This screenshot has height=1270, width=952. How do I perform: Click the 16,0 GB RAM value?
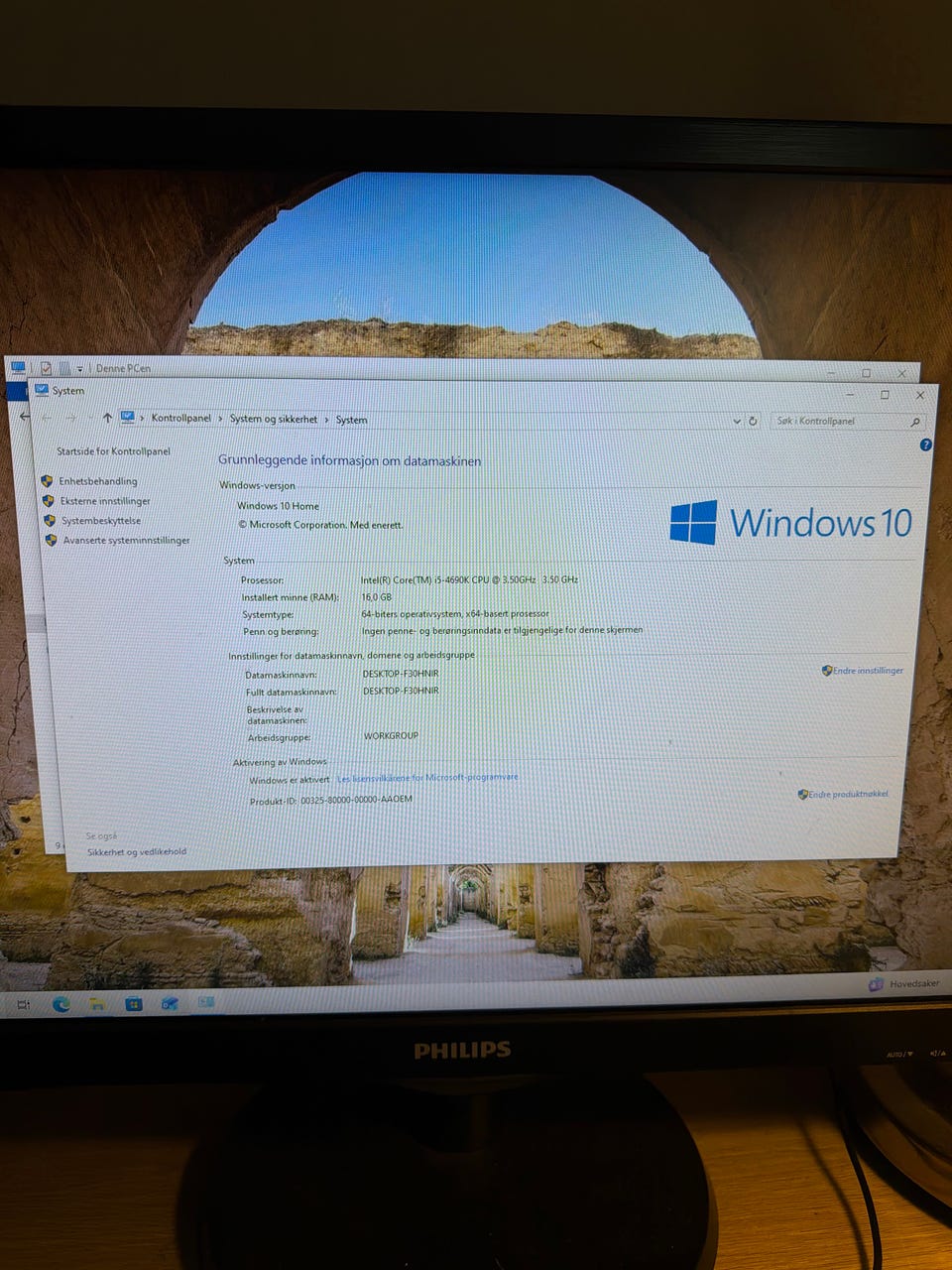point(376,597)
